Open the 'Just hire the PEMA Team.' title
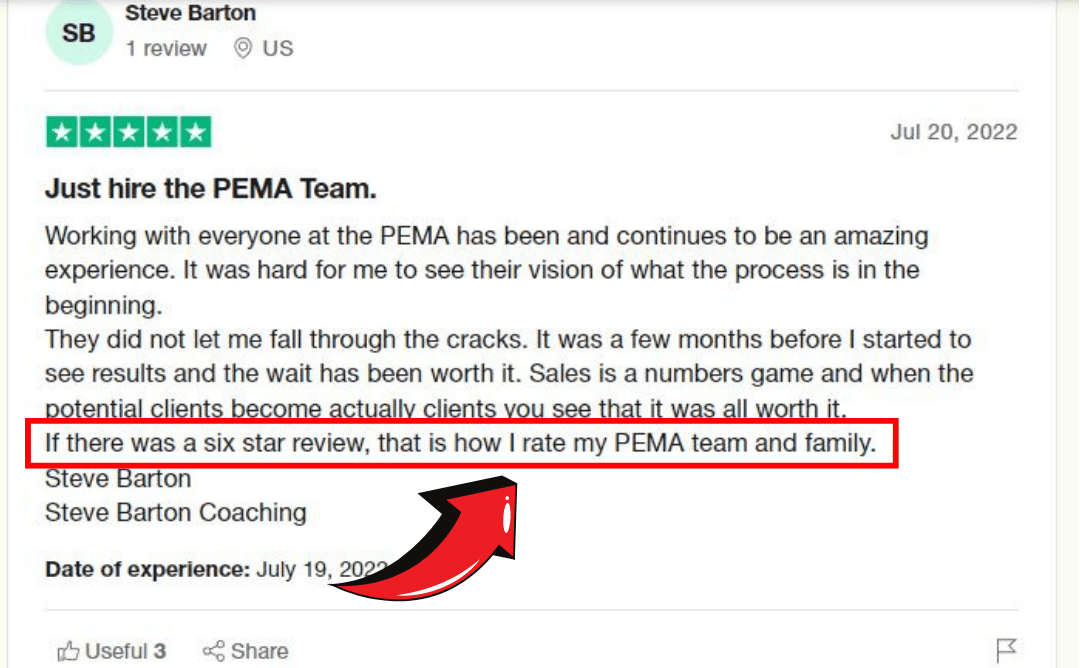Screen dimensions: 1080x668 211,189
